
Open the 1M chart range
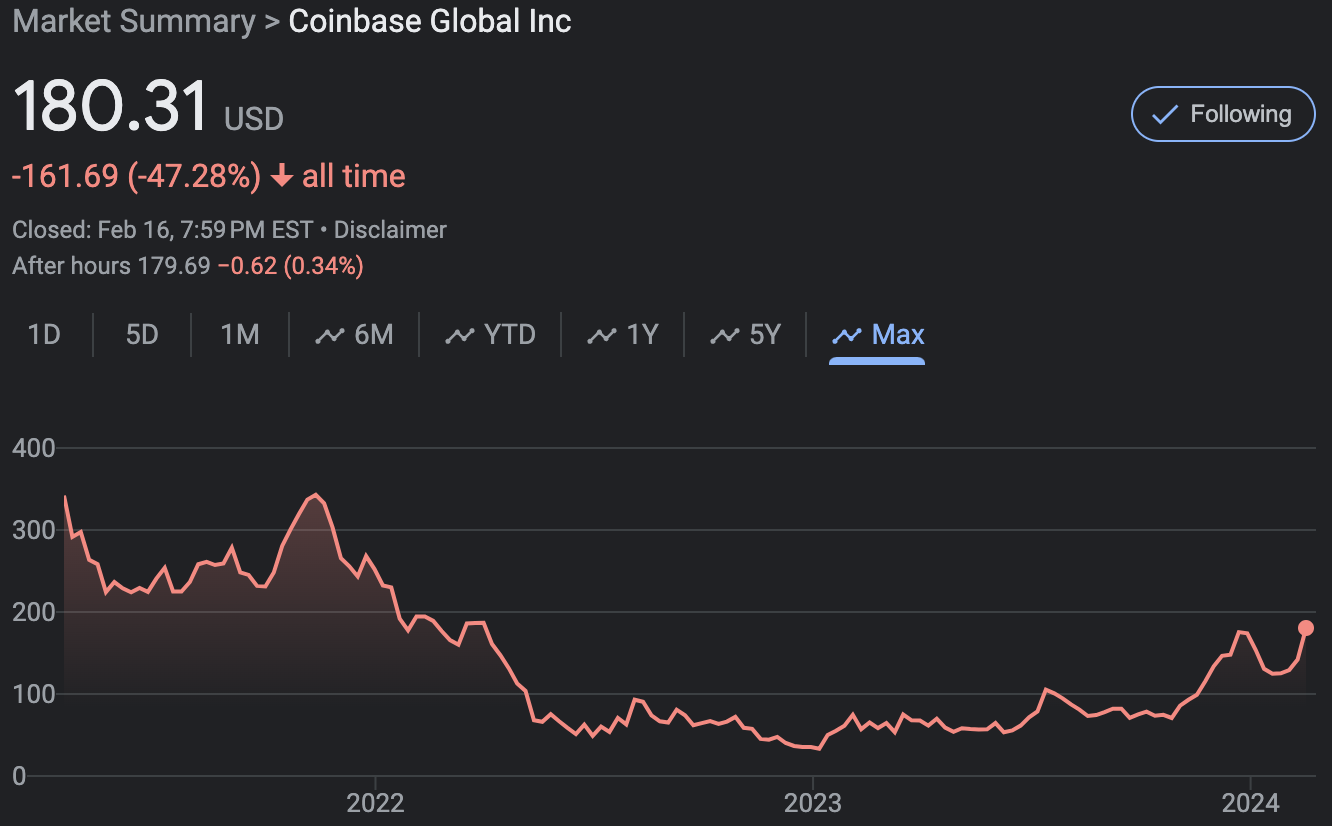coord(239,334)
